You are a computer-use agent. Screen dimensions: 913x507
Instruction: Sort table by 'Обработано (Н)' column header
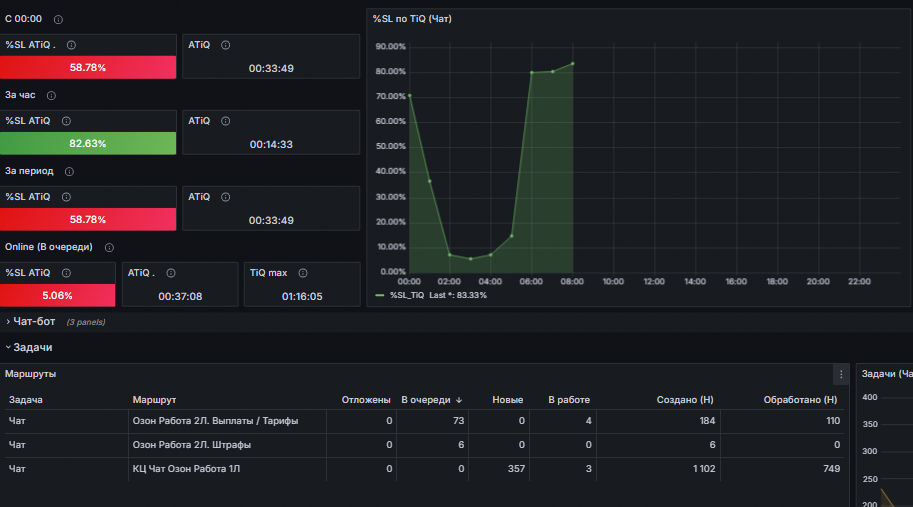[800, 400]
